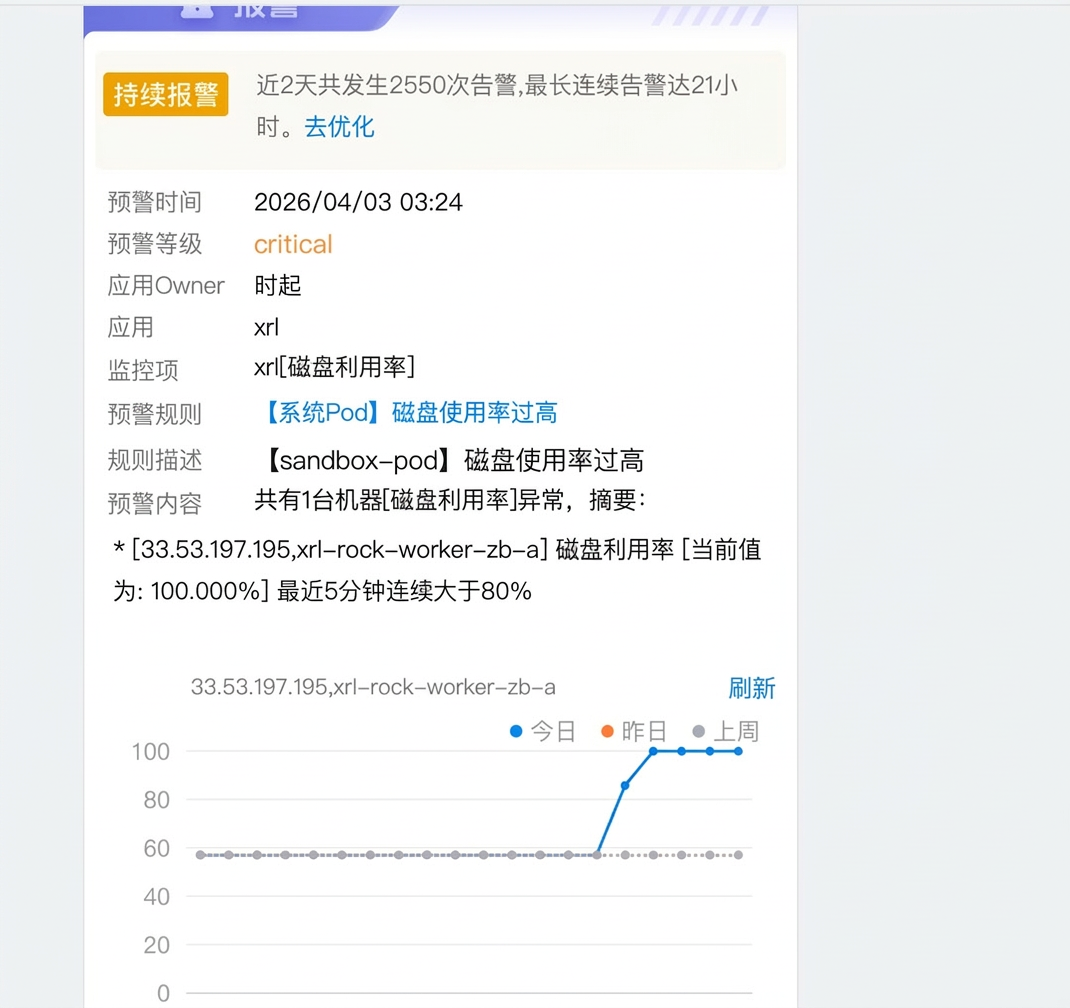This screenshot has height=1008, width=1070.
Task: Click the blue data point near 86
Action: pos(625,785)
